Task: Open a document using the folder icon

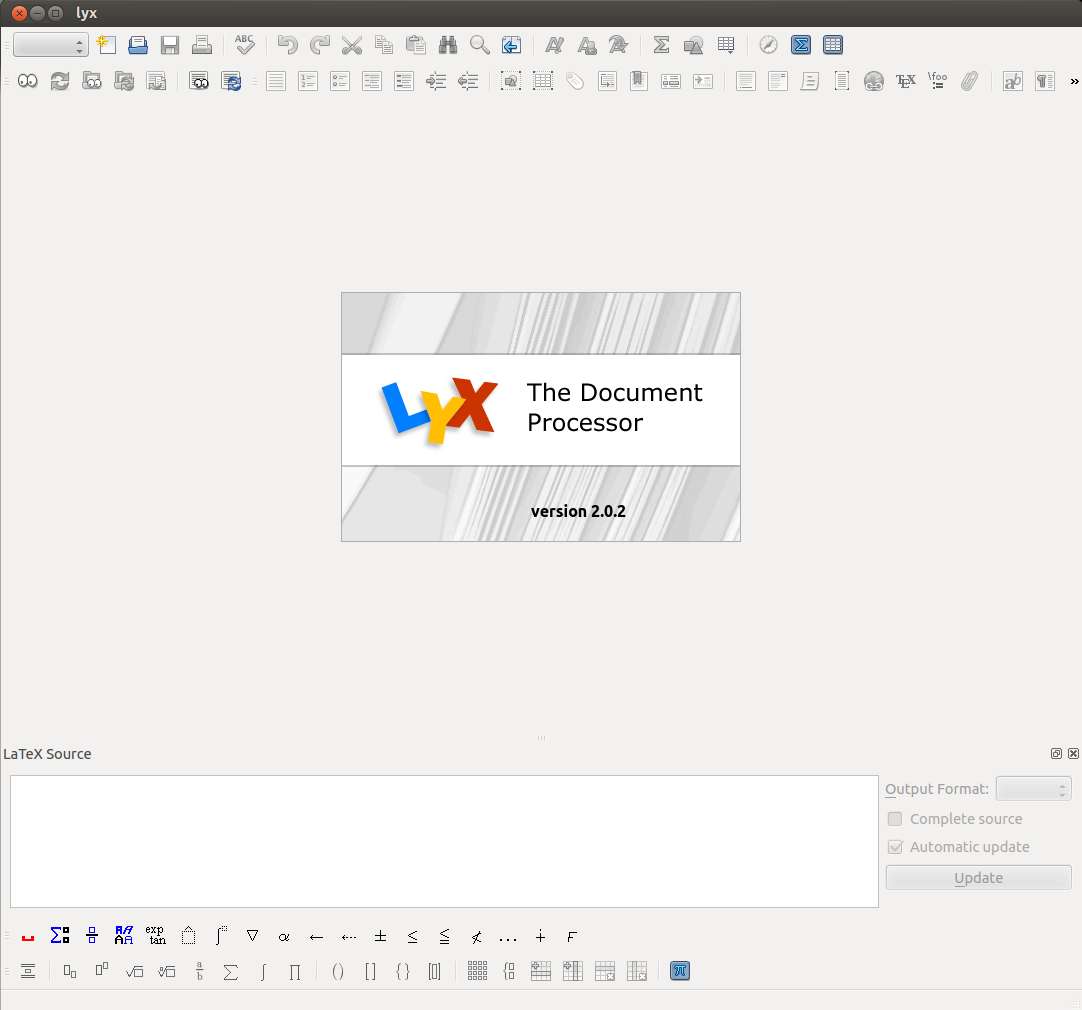Action: point(138,45)
